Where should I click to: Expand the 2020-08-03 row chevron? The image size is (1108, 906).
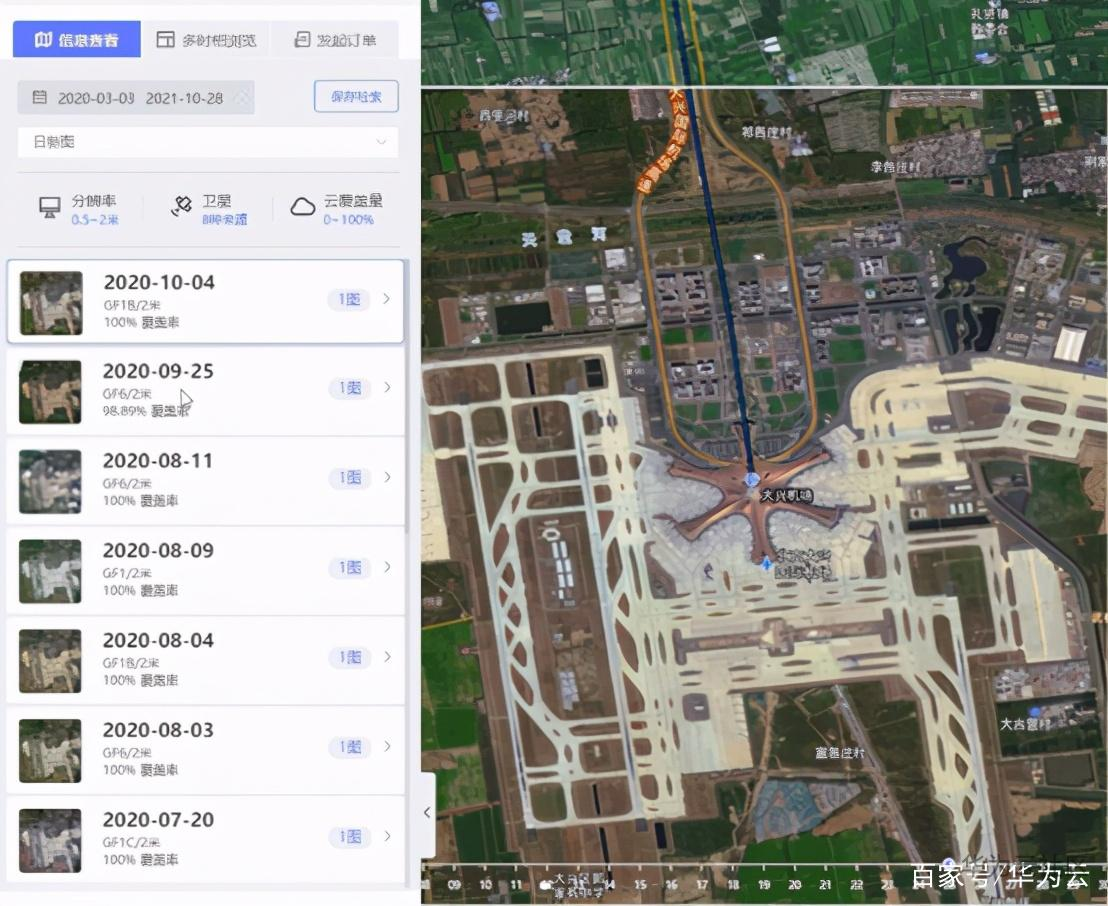[x=387, y=746]
